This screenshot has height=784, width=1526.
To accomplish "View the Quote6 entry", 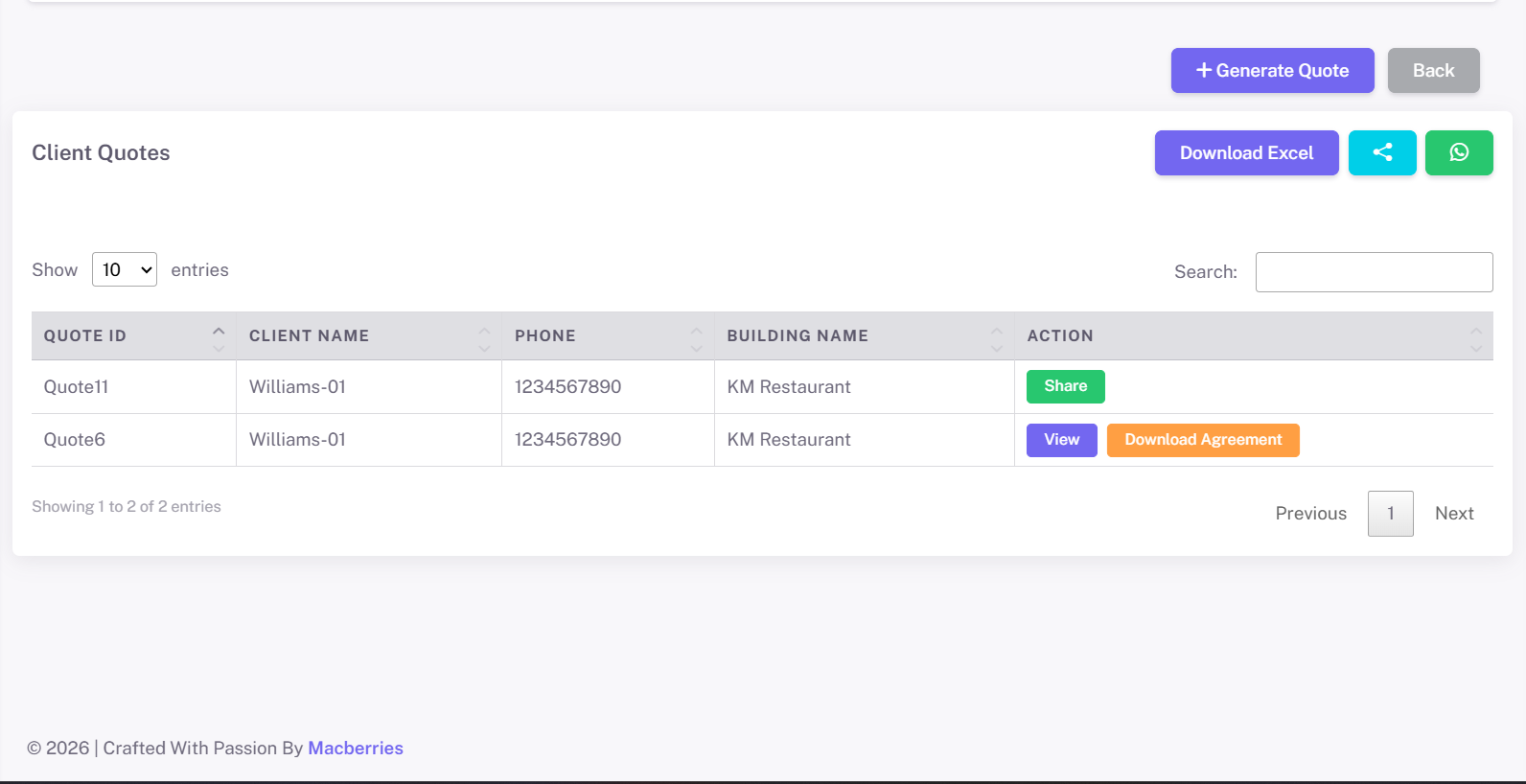I will click(x=1061, y=440).
